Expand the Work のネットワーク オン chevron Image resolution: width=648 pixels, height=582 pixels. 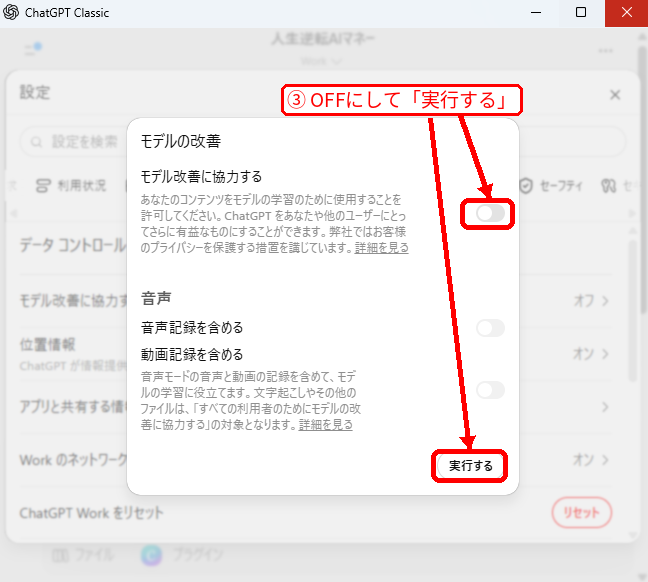pos(605,460)
